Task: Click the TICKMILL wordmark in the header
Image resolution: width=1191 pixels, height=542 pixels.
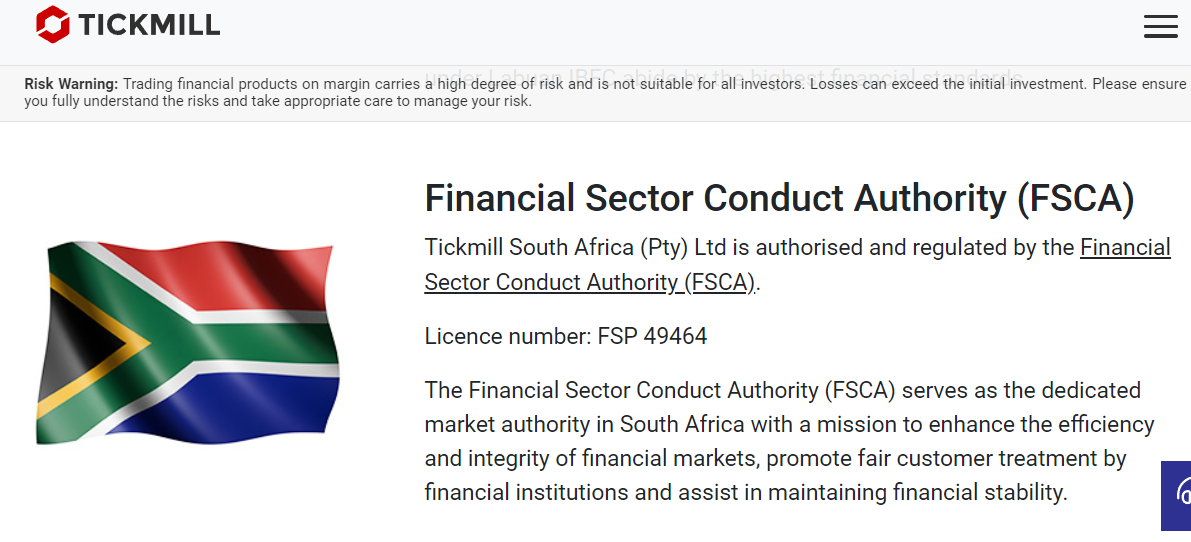Action: click(x=149, y=26)
